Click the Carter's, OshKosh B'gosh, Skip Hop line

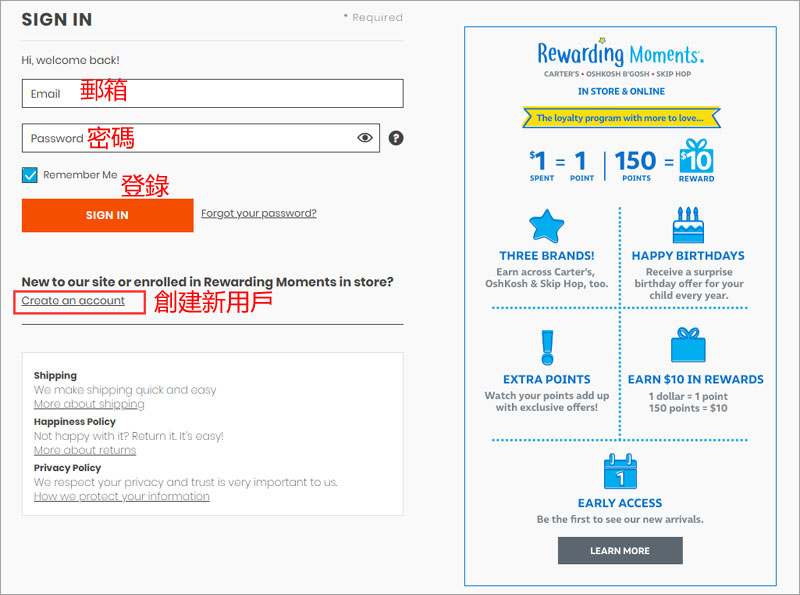tap(617, 74)
